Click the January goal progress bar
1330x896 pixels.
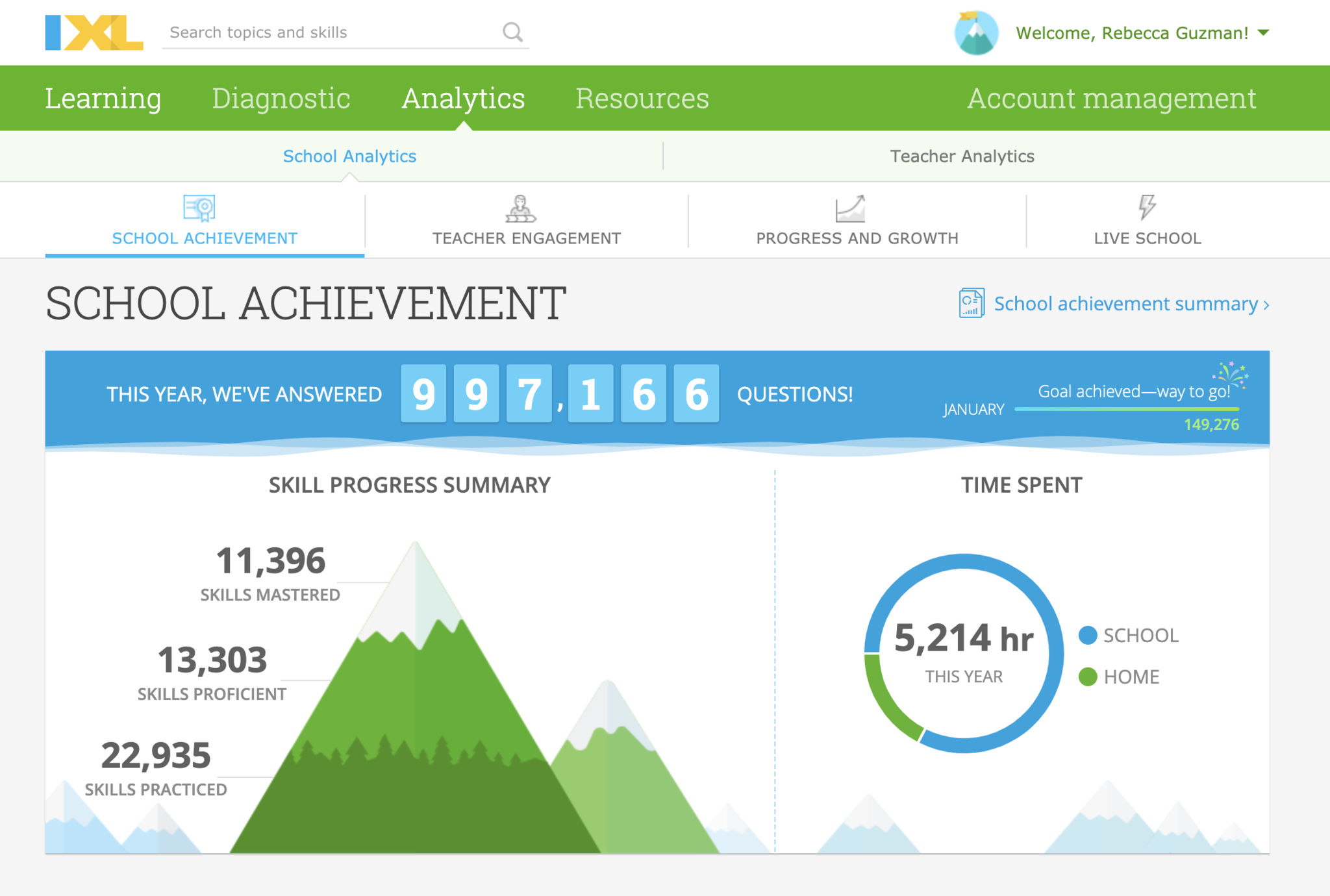(x=1126, y=409)
